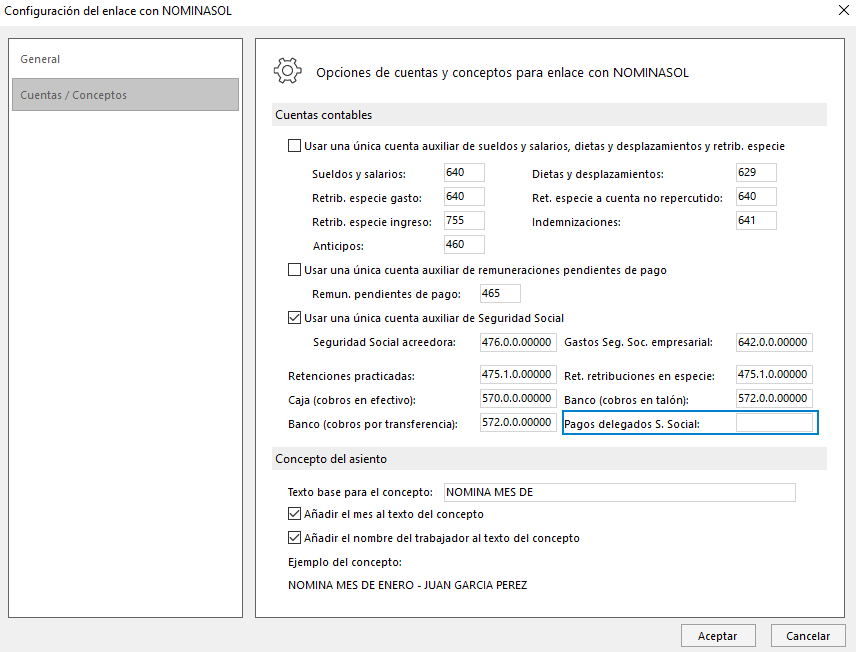Click the Banco (cobros en talón) field
This screenshot has width=856, height=652.
pos(774,398)
